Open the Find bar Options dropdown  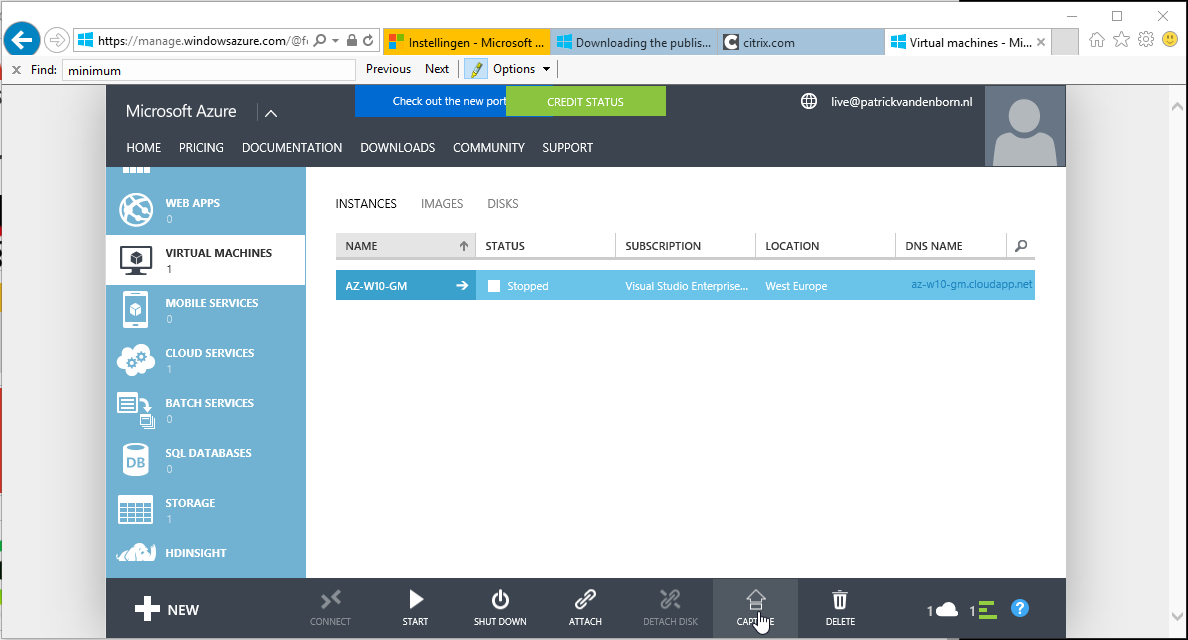click(521, 69)
